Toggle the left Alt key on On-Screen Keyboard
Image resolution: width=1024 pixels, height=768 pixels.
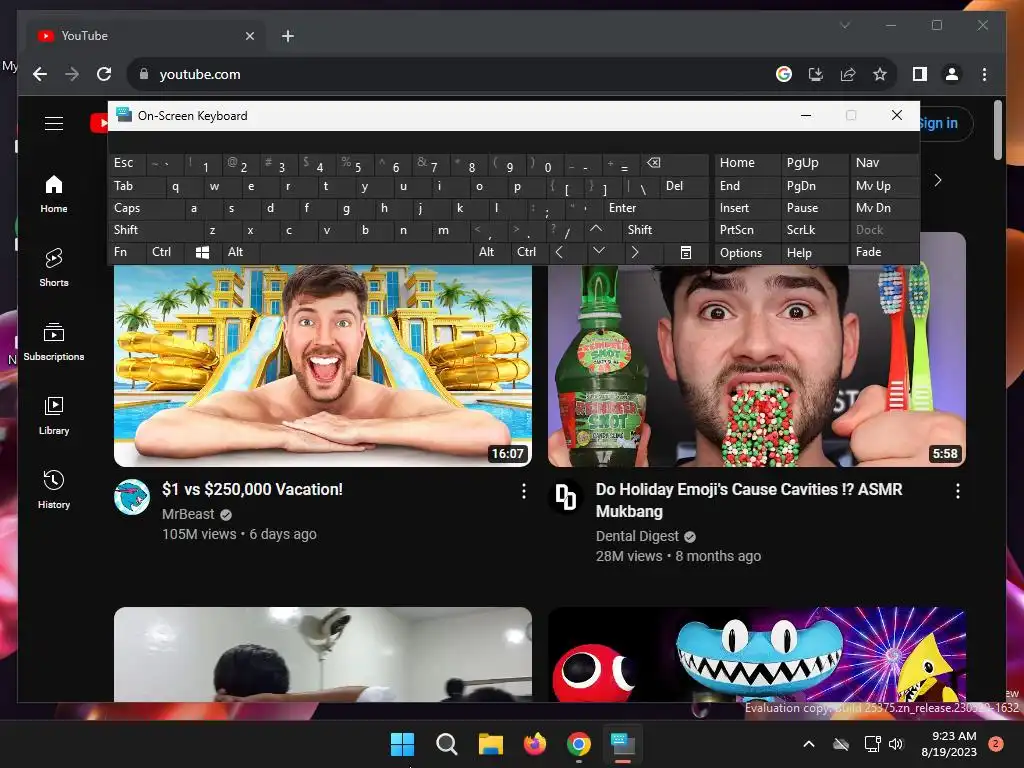pos(240,252)
